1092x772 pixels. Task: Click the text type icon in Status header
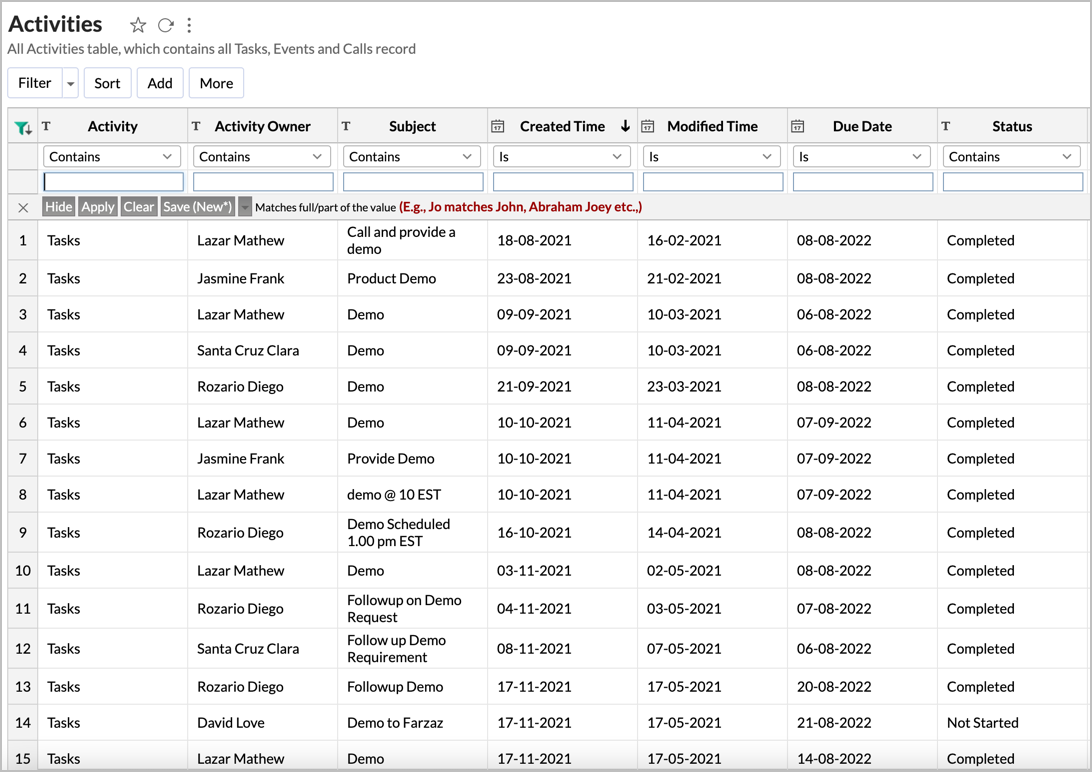tap(946, 126)
